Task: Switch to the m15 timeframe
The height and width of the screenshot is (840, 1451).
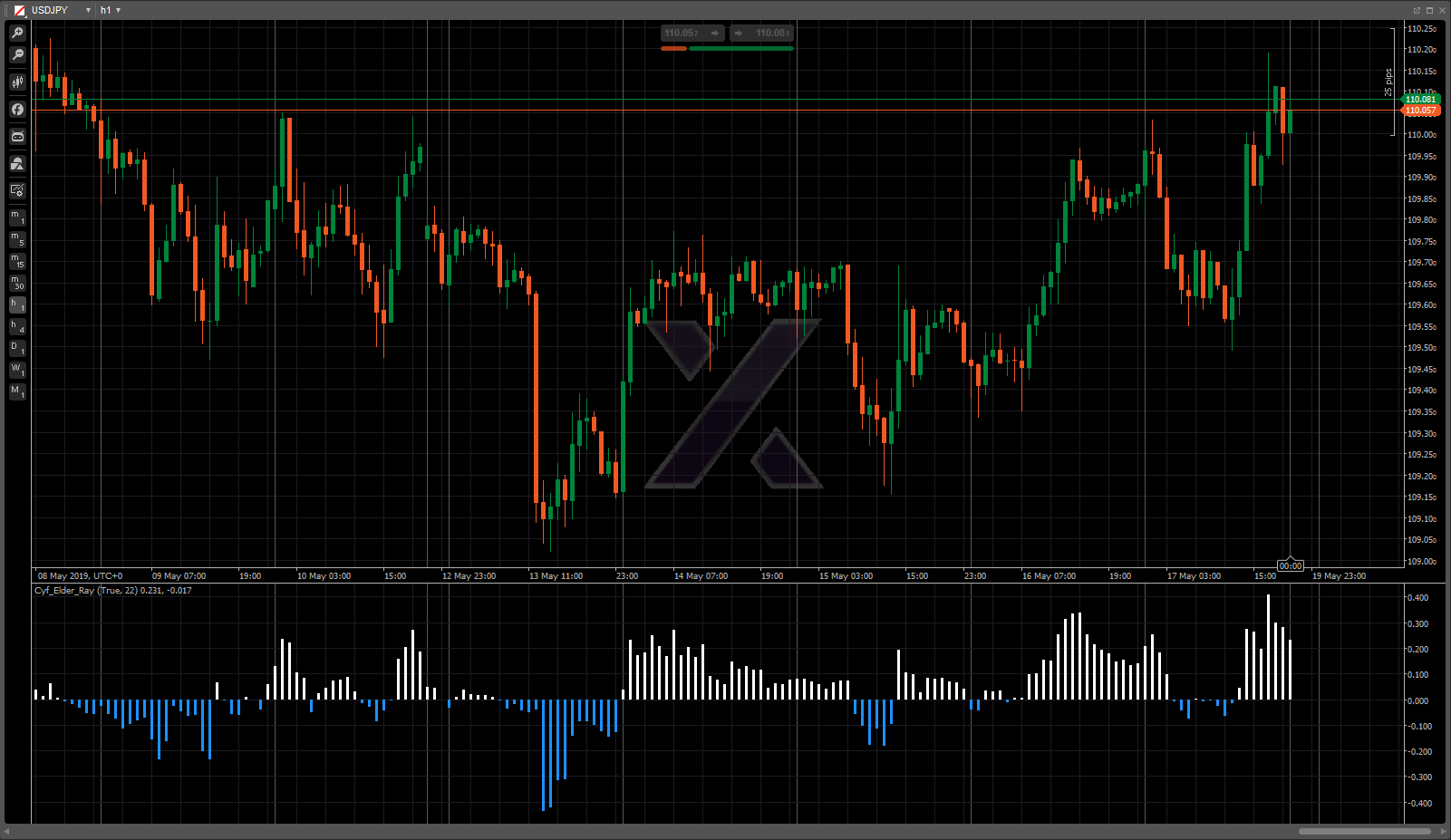Action: coord(17,261)
